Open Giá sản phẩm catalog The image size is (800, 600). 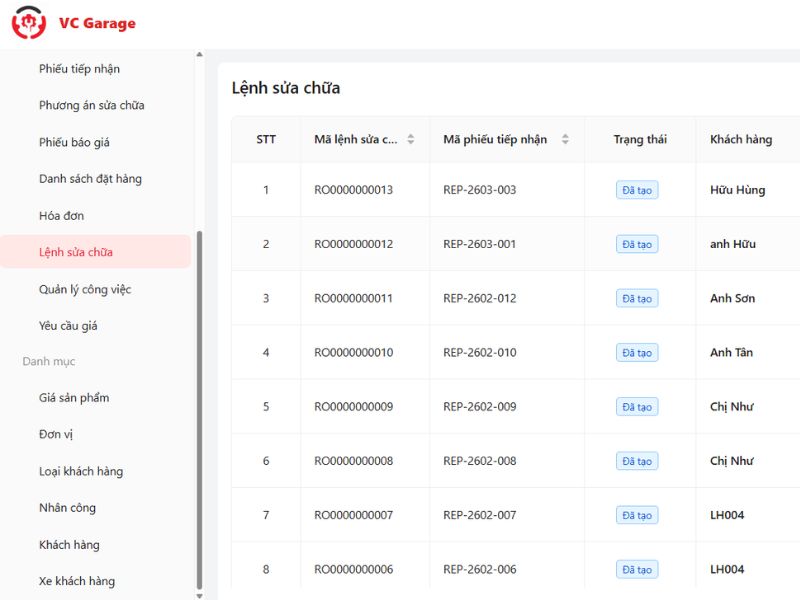(x=74, y=398)
